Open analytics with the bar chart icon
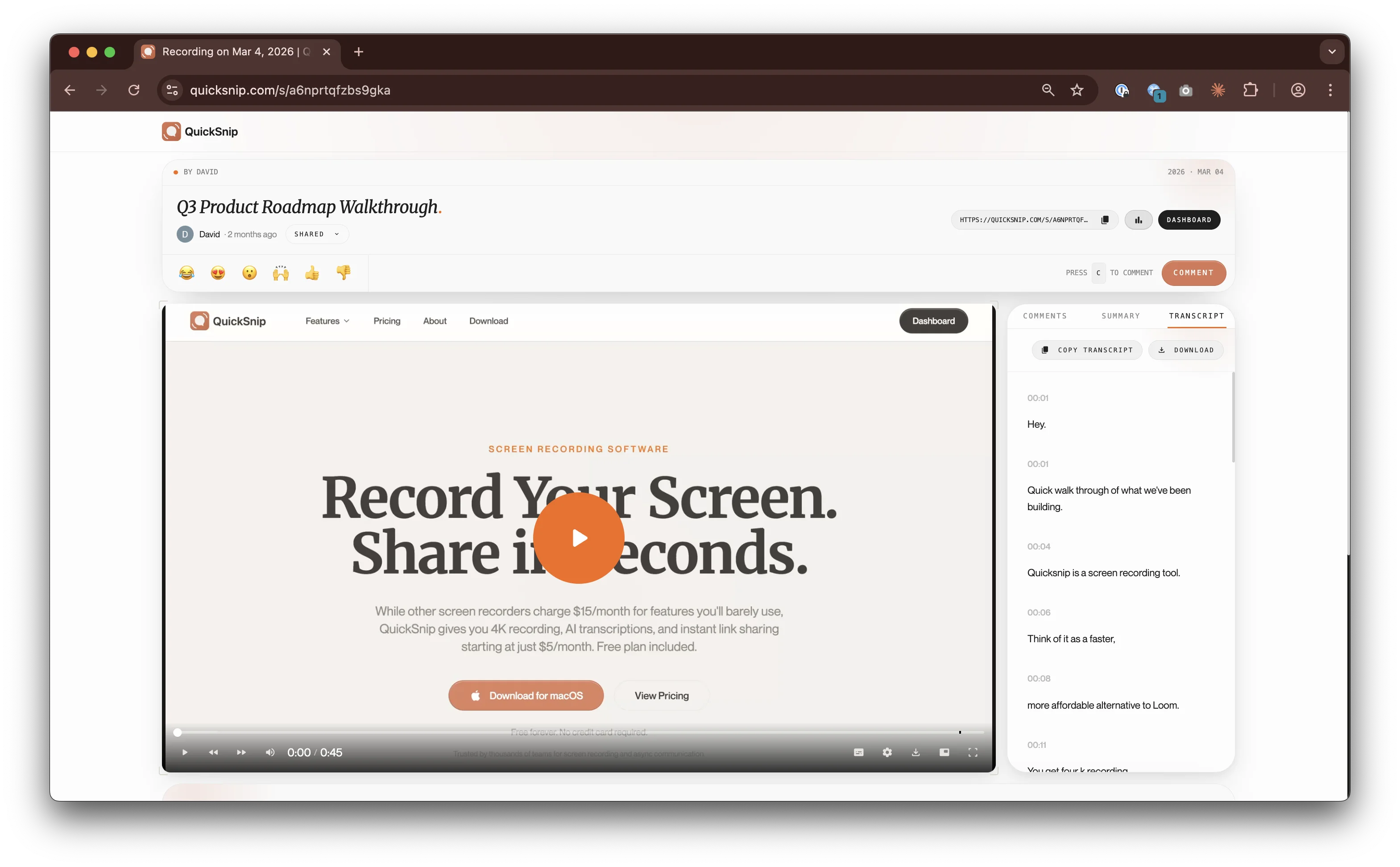 point(1138,219)
